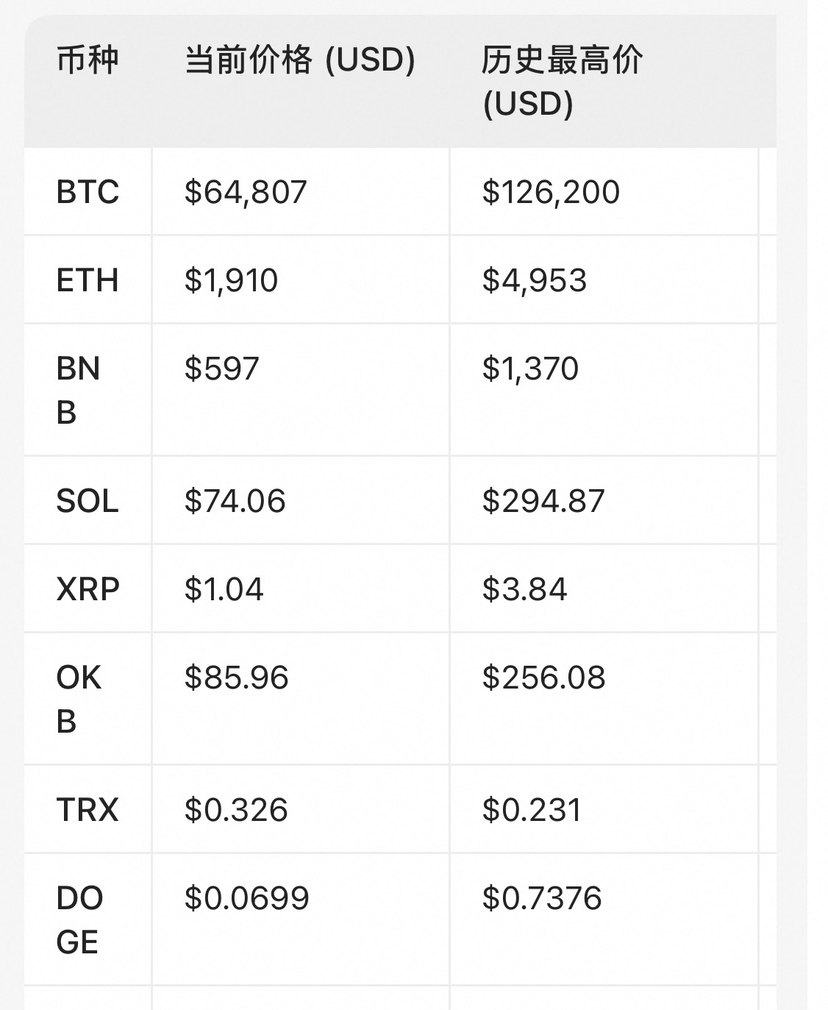Select the ETH row label
Screen dimensions: 828x1010
point(88,280)
